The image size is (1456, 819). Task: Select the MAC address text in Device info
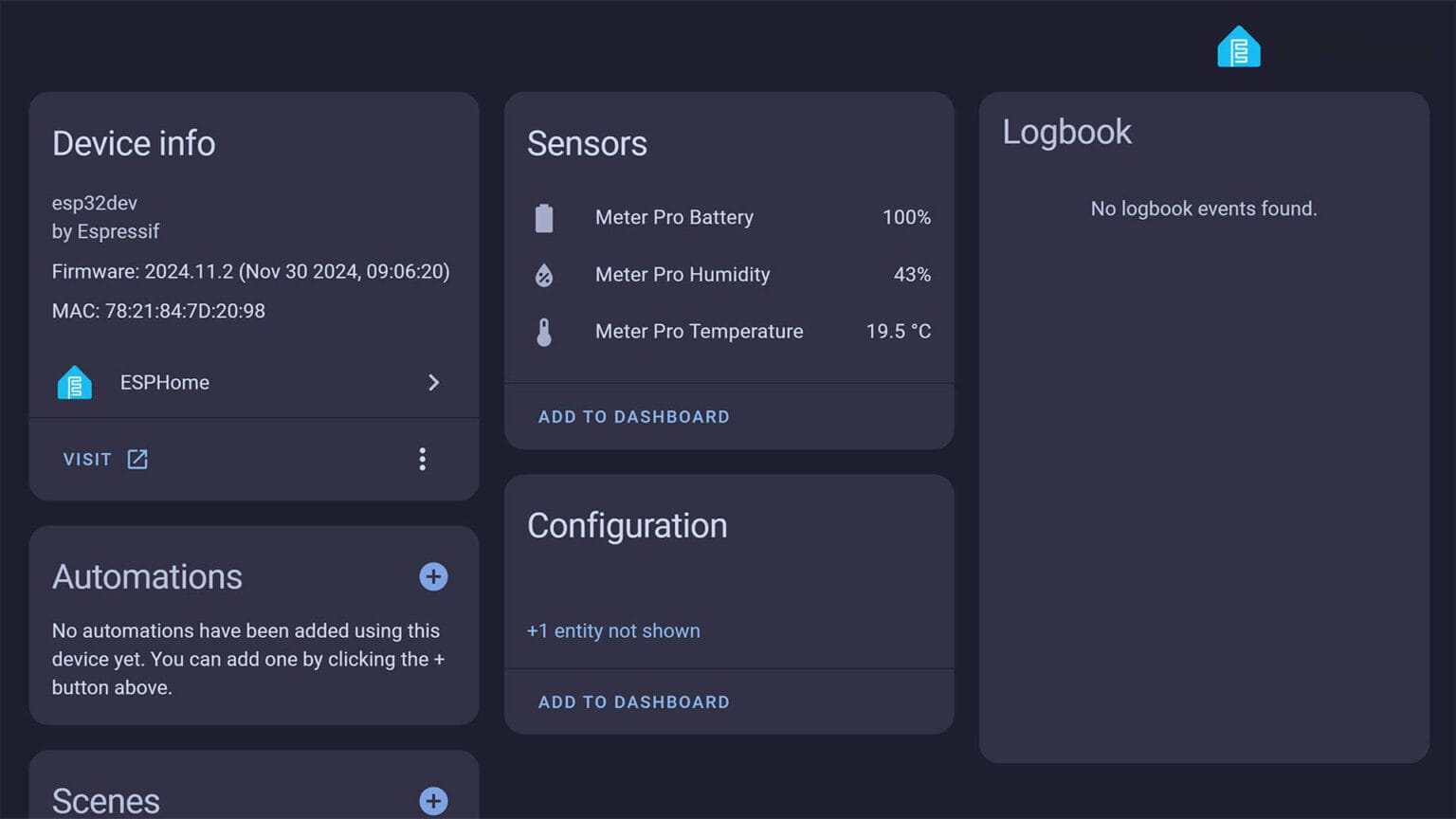(x=157, y=311)
